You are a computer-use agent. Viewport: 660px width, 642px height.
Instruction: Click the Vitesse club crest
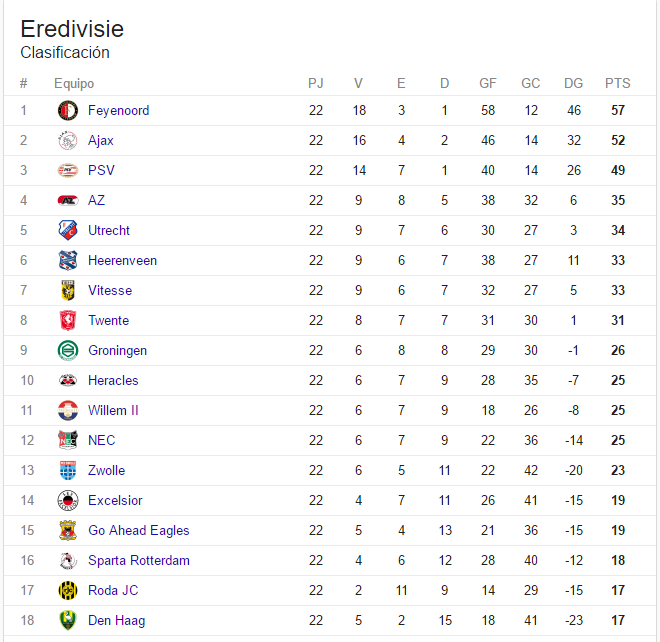coord(68,290)
